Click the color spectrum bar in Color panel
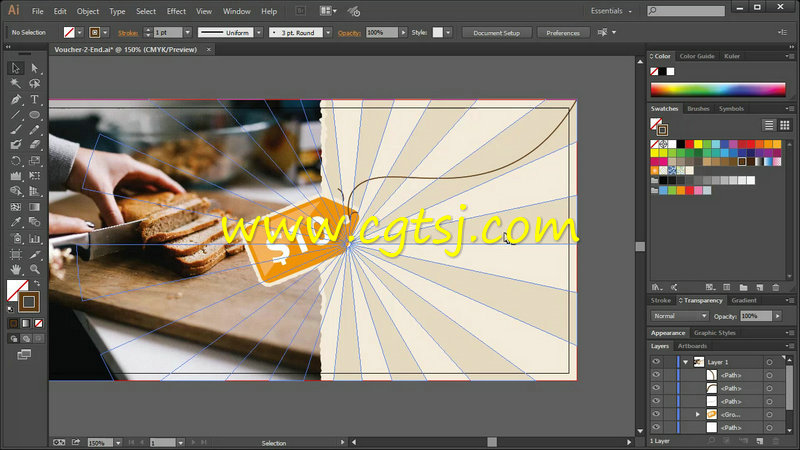This screenshot has height=450, width=800. tap(718, 89)
